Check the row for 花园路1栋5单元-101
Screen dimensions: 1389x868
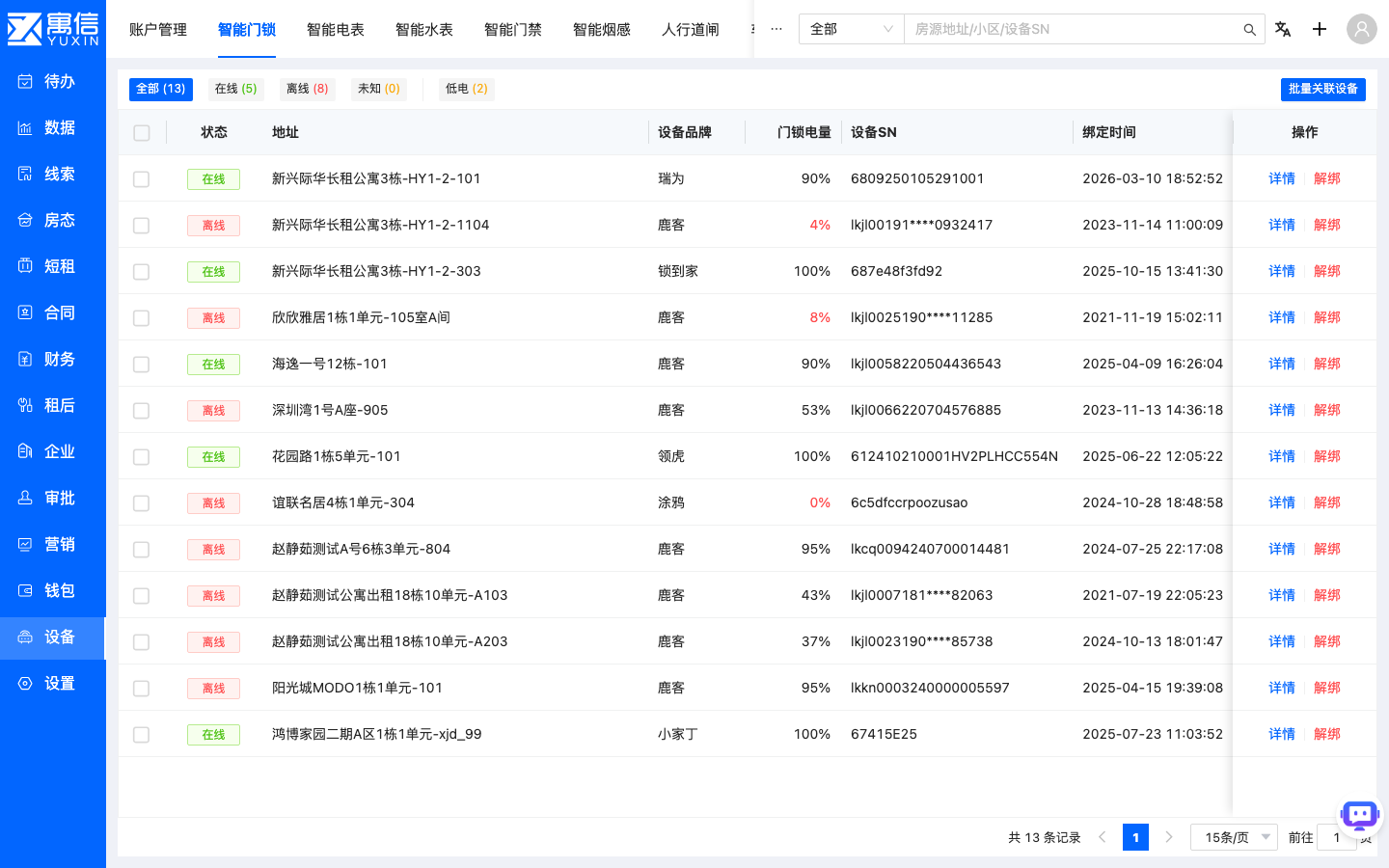point(142,457)
